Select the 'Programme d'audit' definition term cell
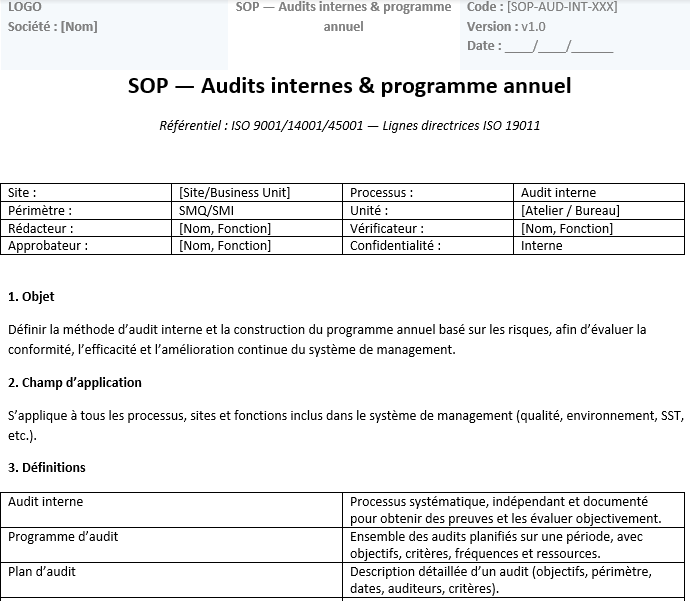This screenshot has width=690, height=601. coord(63,537)
